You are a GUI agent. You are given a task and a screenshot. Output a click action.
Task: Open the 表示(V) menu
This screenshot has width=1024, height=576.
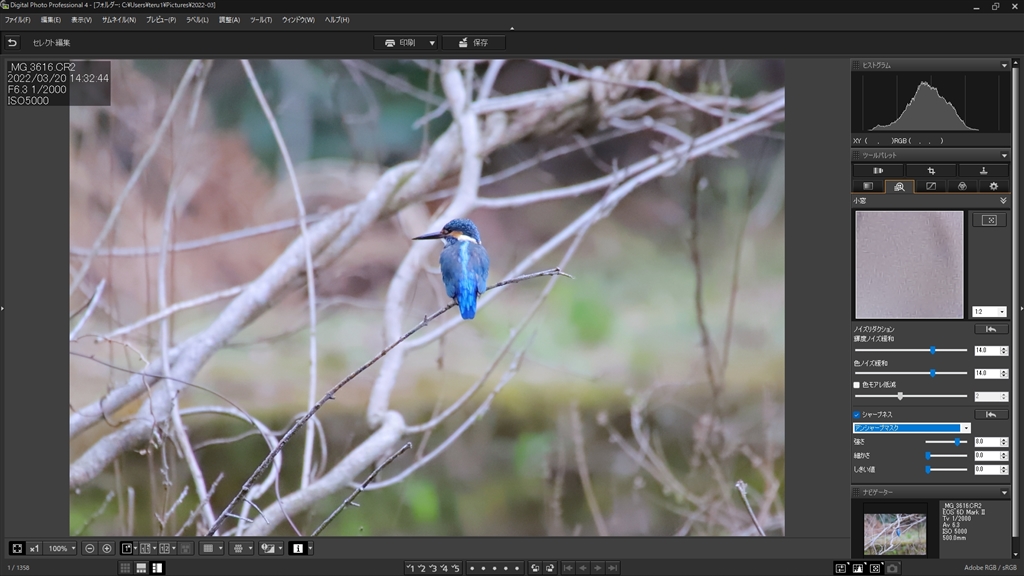click(81, 20)
